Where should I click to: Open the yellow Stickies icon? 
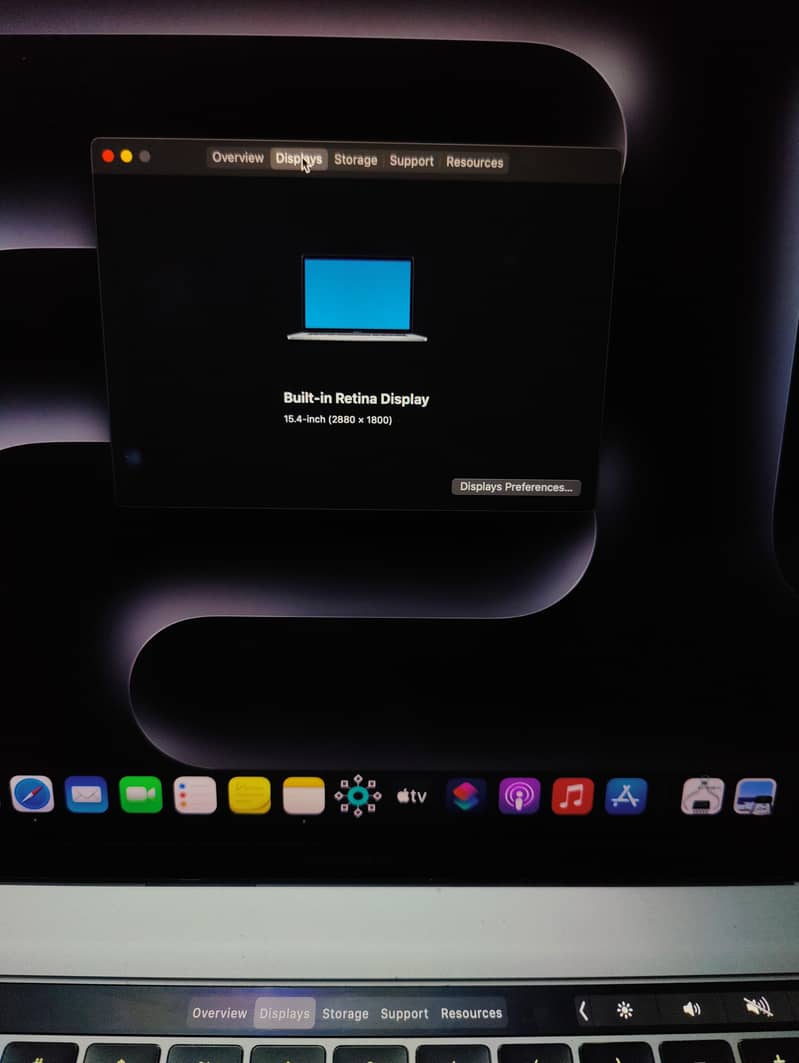tap(249, 795)
